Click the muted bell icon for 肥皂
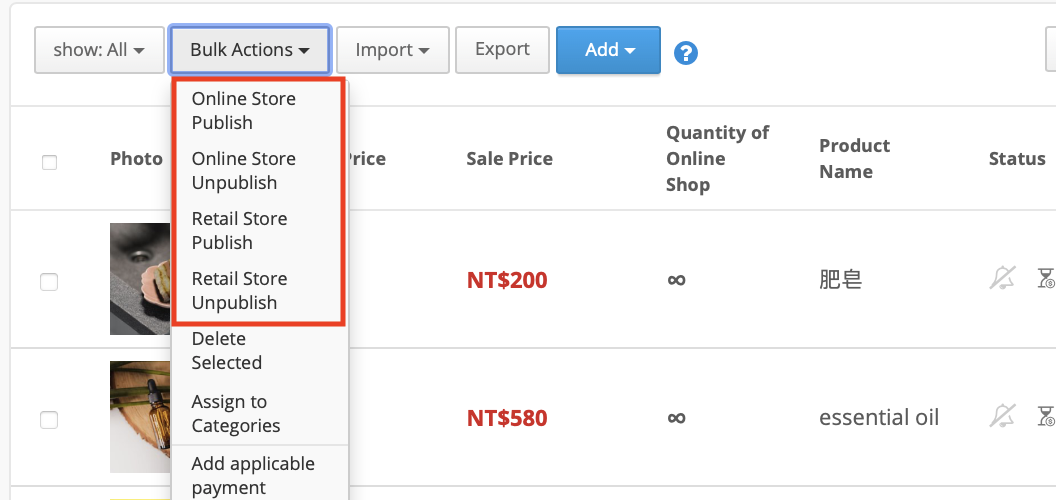This screenshot has height=500, width=1056. 1002,278
